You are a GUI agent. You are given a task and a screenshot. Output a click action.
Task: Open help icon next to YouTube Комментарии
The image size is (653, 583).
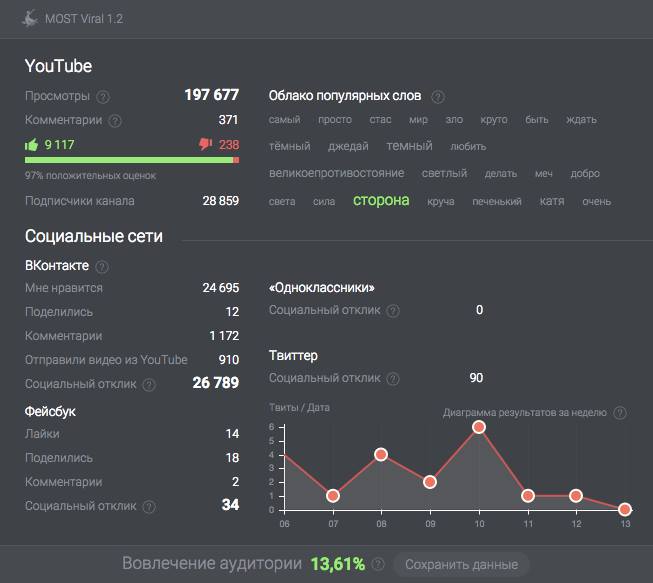pos(115,121)
